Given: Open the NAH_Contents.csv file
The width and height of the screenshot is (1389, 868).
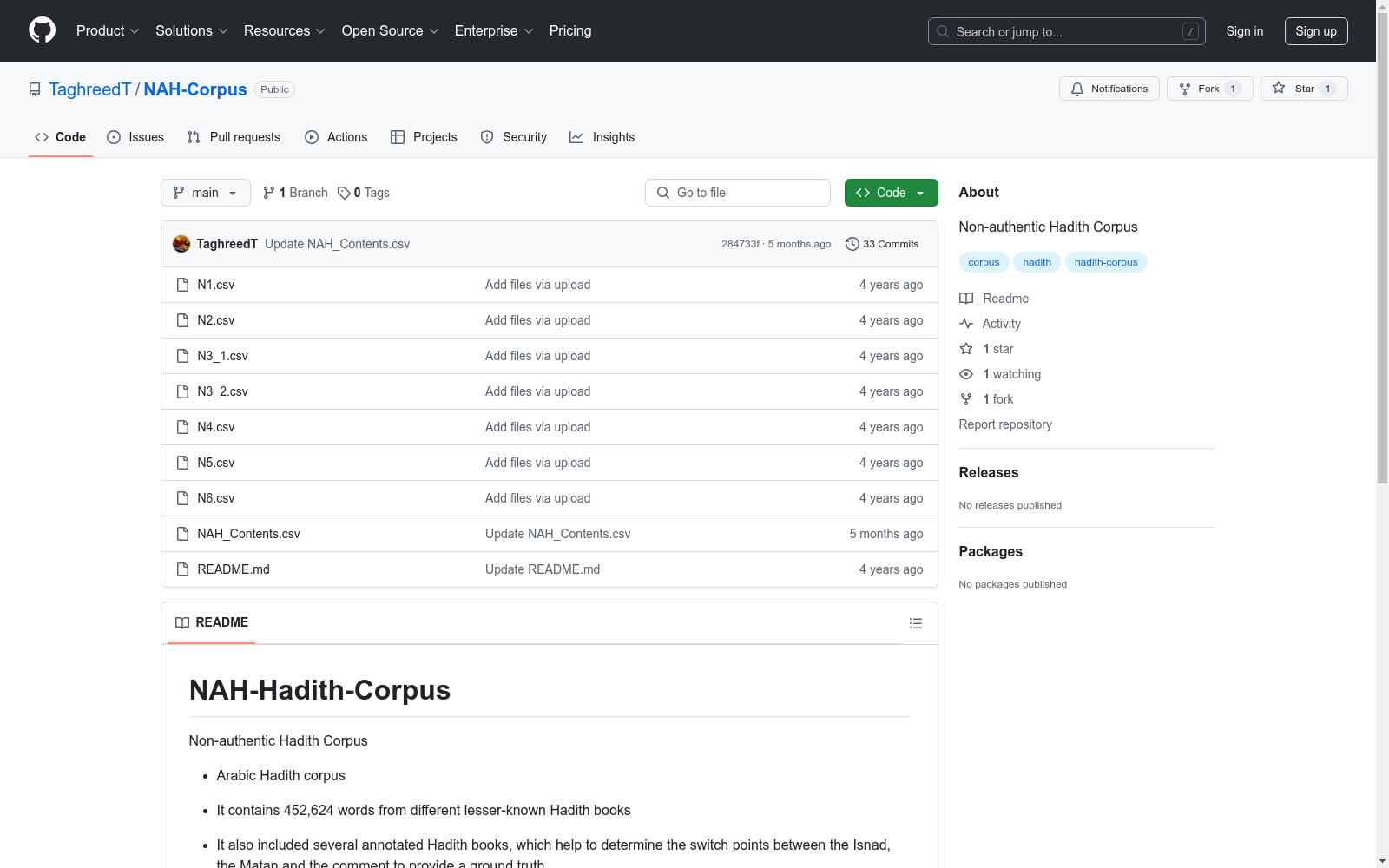Looking at the screenshot, I should (248, 534).
